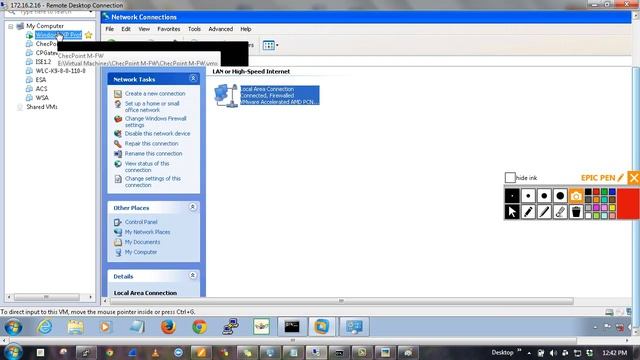This screenshot has width=640, height=360.
Task: Take a screenshot with the Epic Pen camera
Action: point(576,196)
